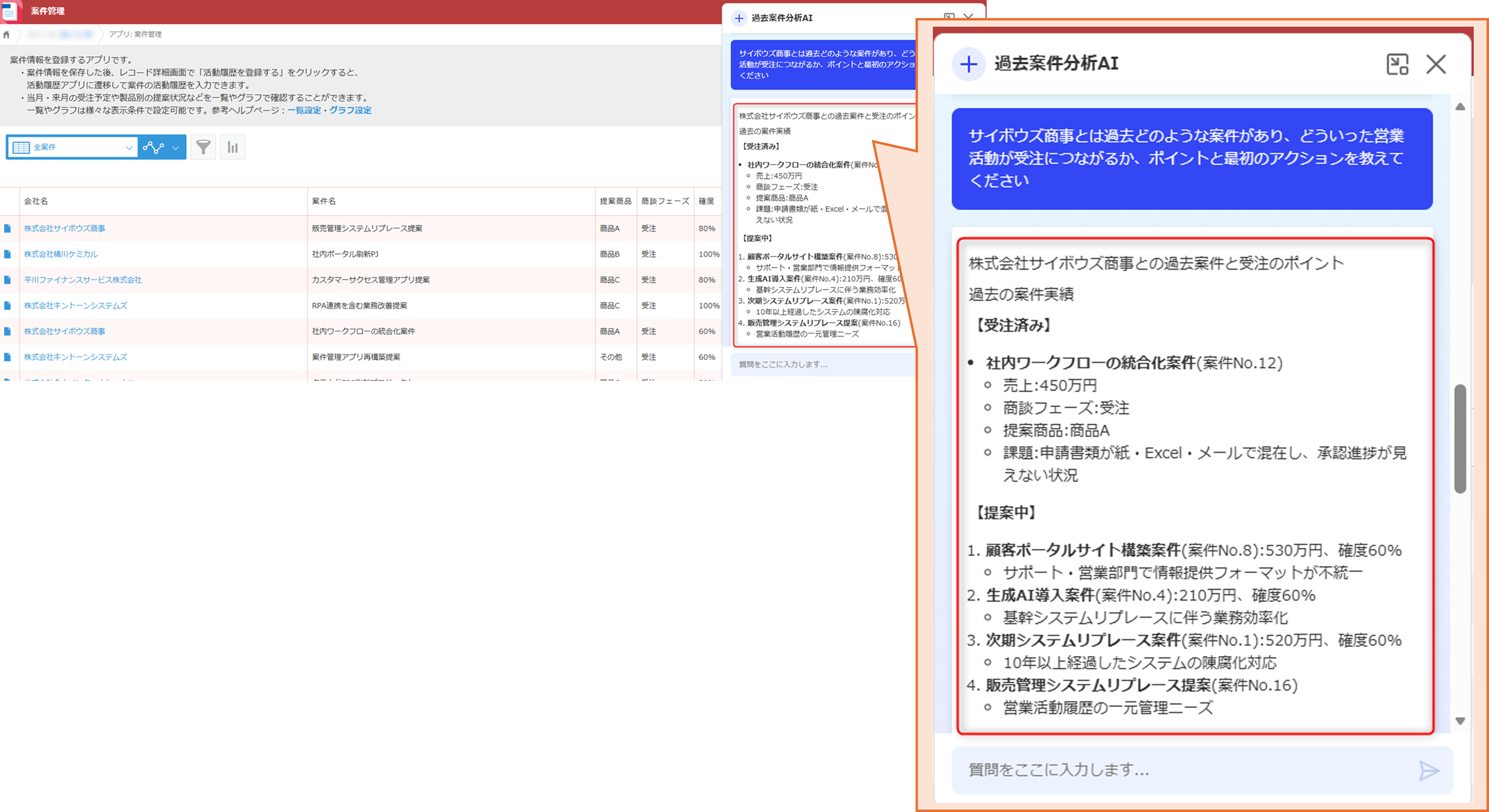Click the table view icon inside the view selector

(x=21, y=146)
